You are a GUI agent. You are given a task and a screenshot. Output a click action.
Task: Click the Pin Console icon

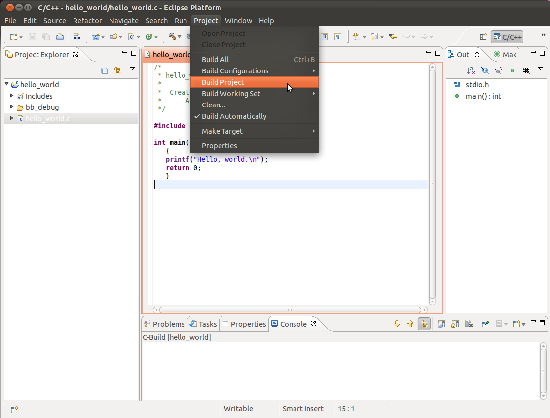coord(485,324)
